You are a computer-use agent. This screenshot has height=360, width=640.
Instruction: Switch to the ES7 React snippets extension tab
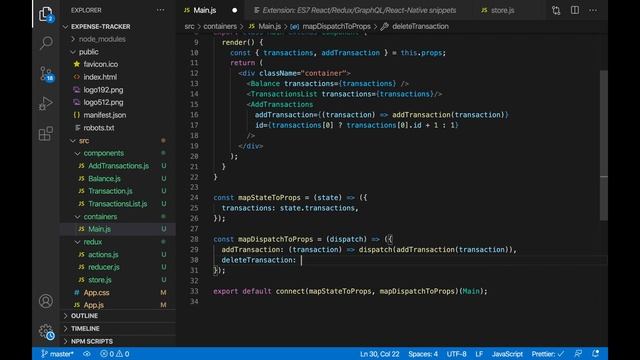click(x=359, y=10)
